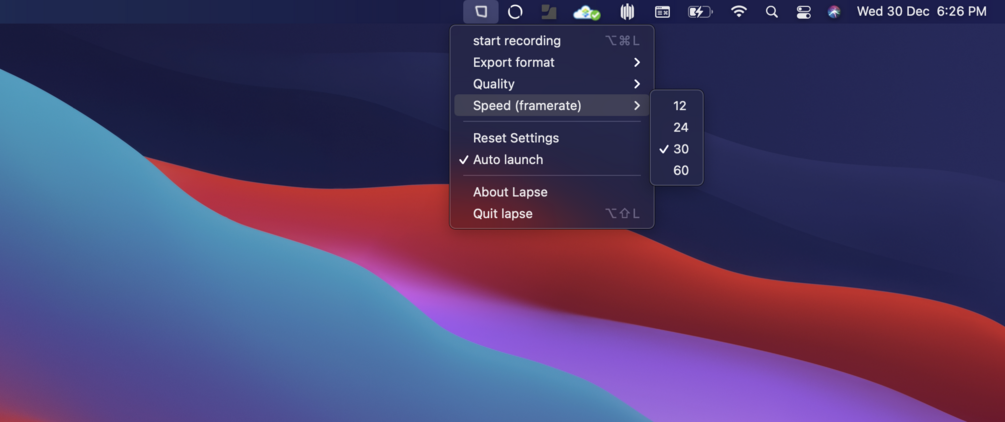This screenshot has height=422, width=1005.
Task: Click the cloud sync status icon
Action: click(586, 12)
